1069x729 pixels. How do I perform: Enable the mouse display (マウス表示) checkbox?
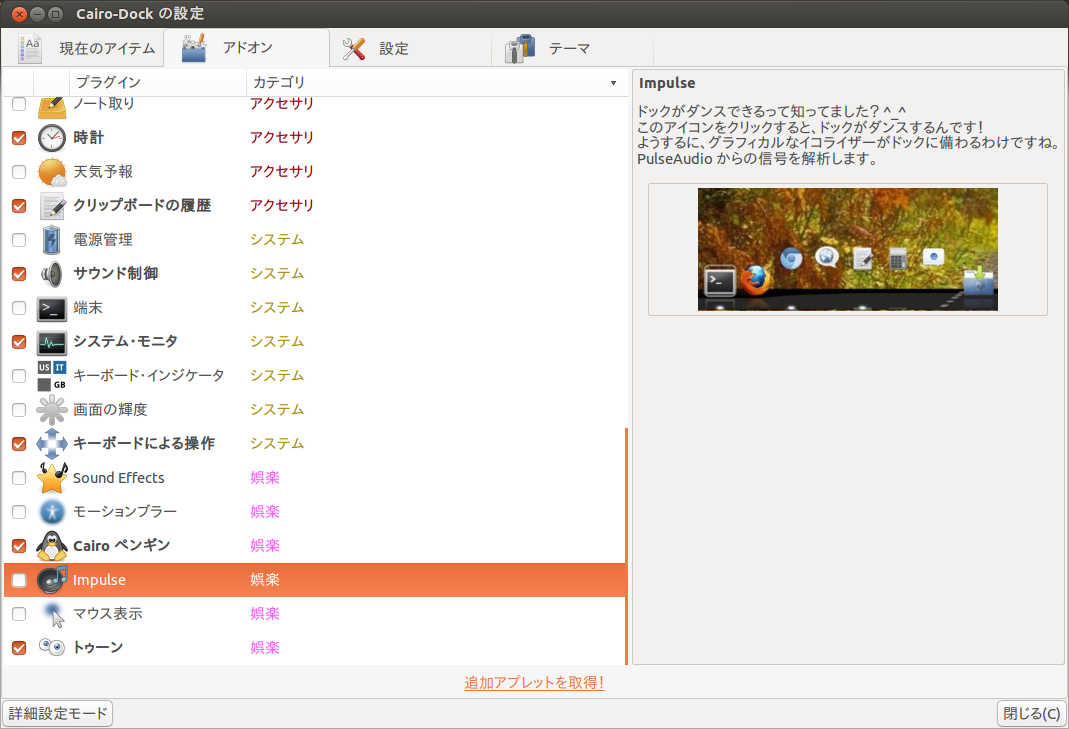point(19,614)
